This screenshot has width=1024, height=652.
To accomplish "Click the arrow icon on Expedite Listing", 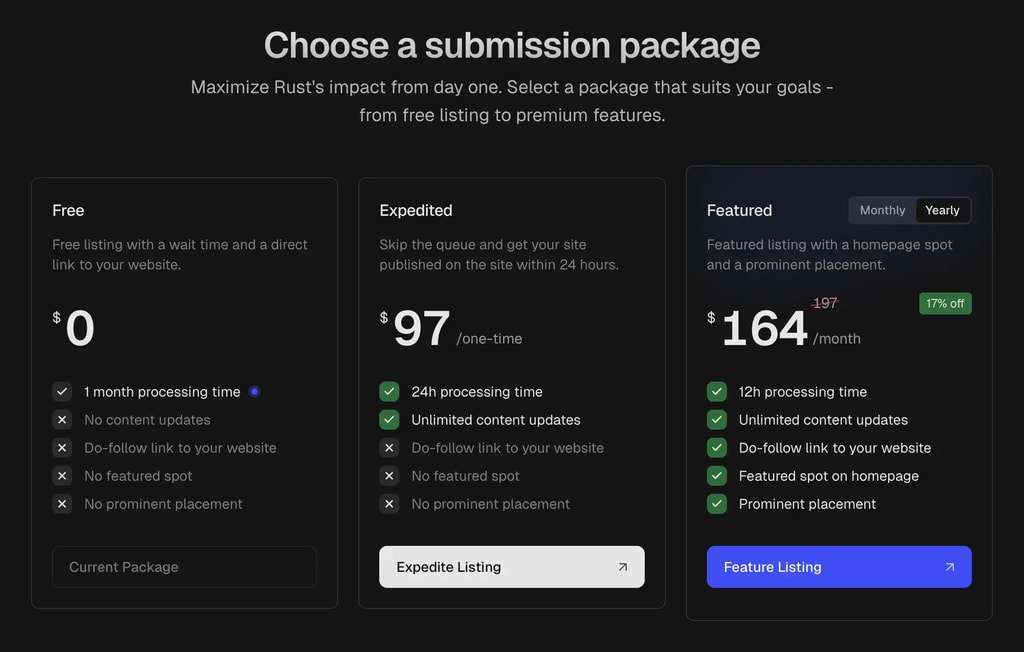I will [x=622, y=567].
